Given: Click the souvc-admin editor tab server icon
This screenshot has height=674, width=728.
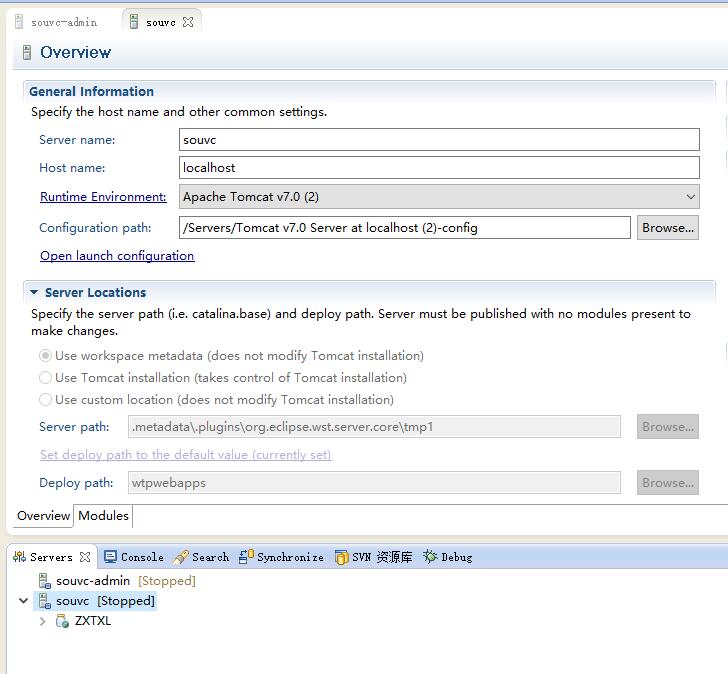Looking at the screenshot, I should (x=19, y=22).
